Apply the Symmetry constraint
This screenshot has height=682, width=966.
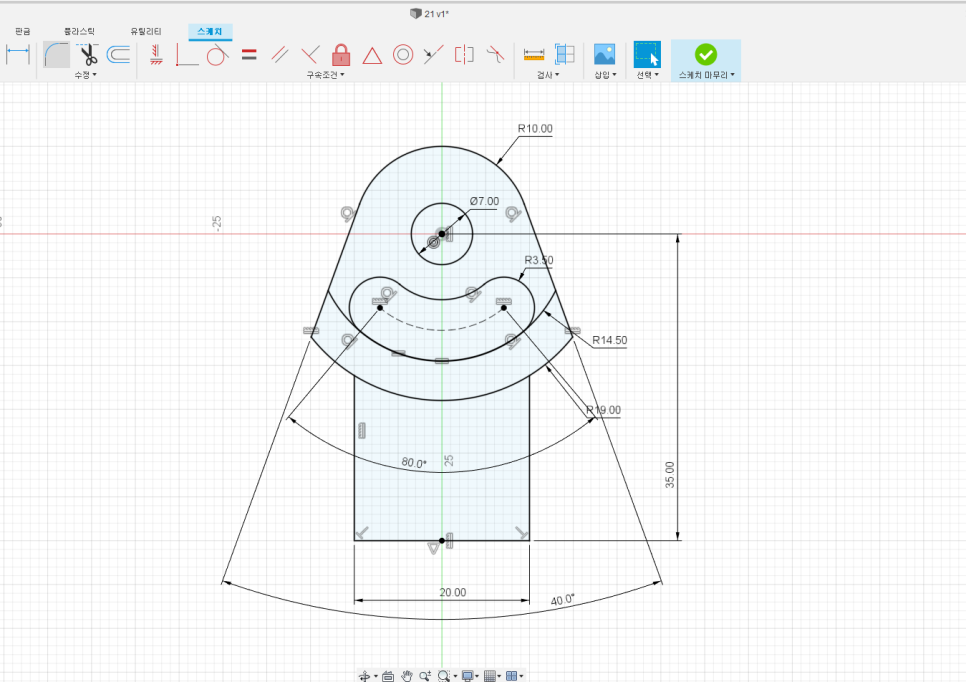pos(465,55)
